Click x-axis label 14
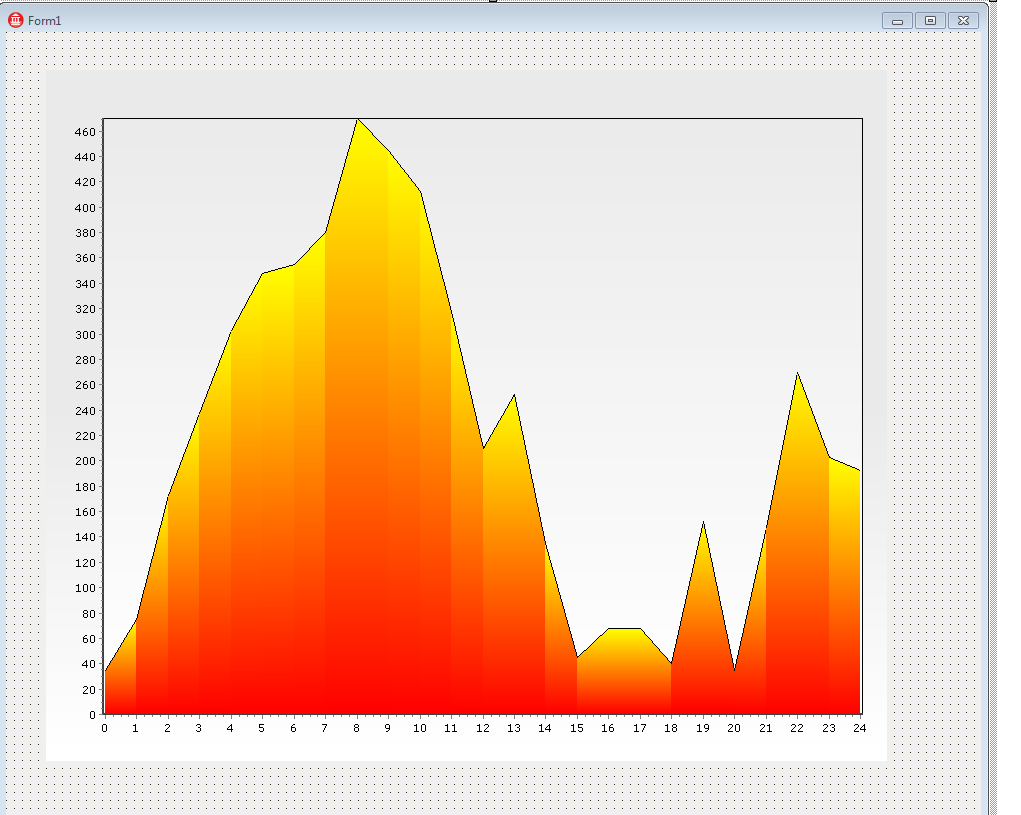The height and width of the screenshot is (815, 1021). coord(545,728)
